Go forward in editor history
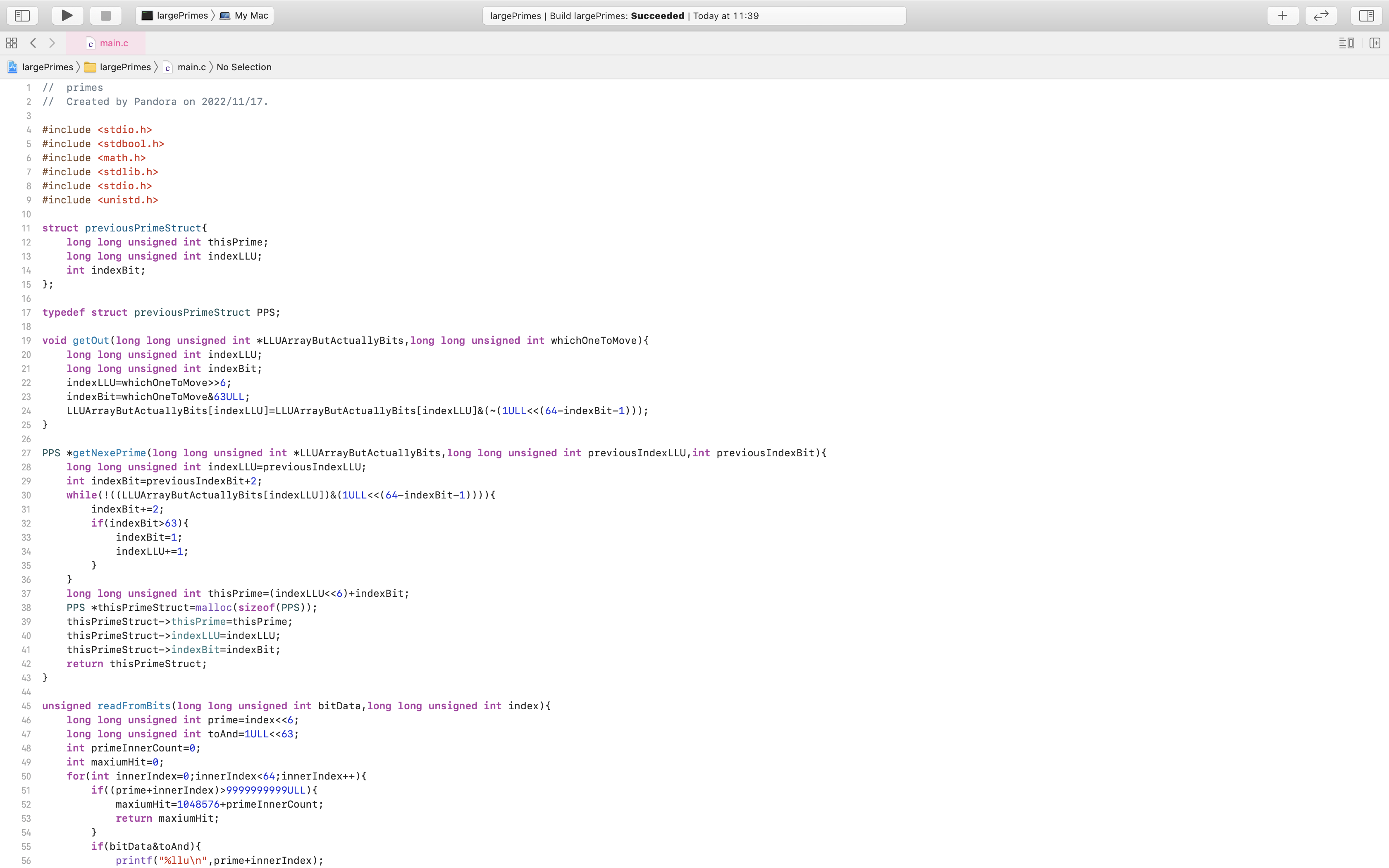The image size is (1389, 868). 52,43
